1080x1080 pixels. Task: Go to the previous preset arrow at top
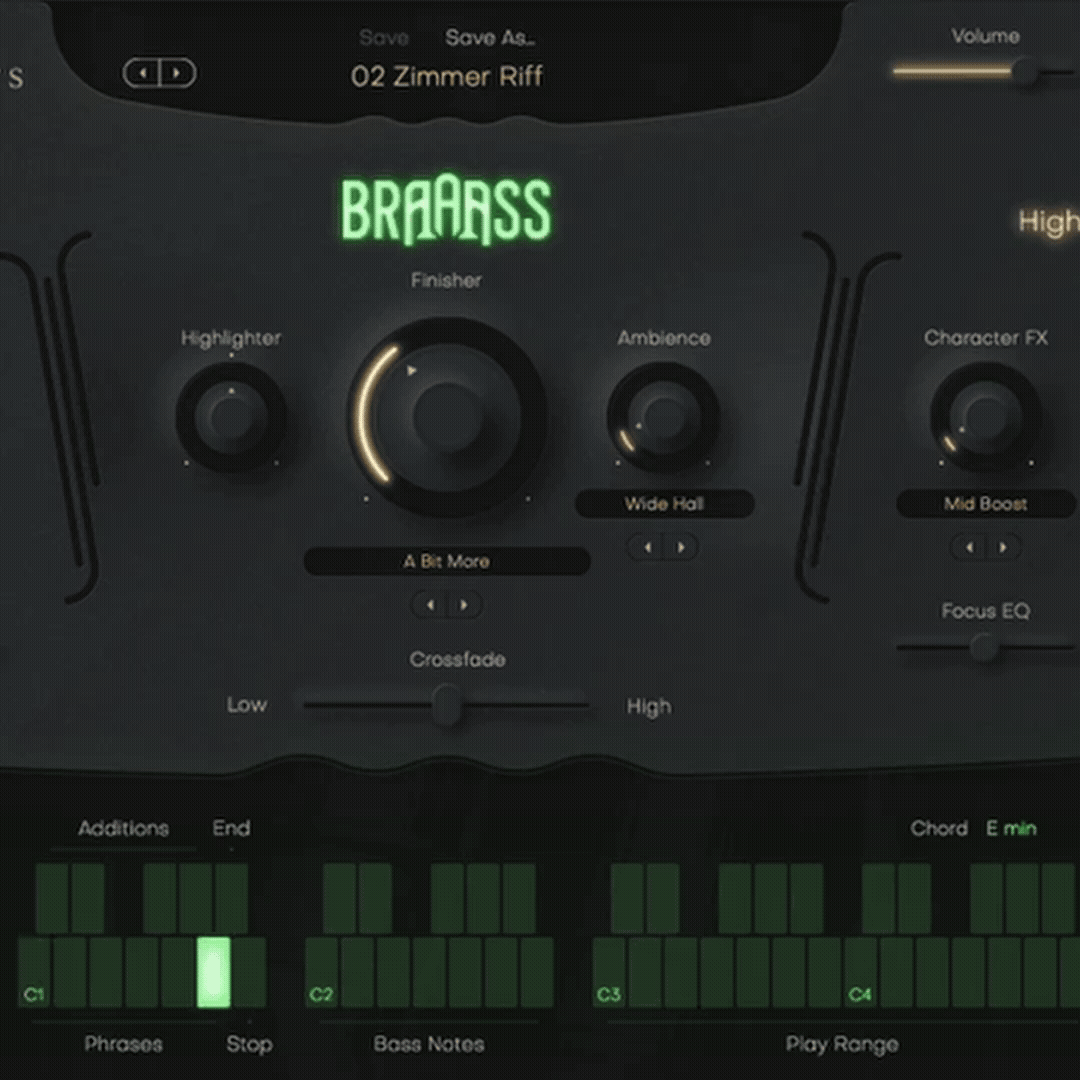tap(143, 73)
